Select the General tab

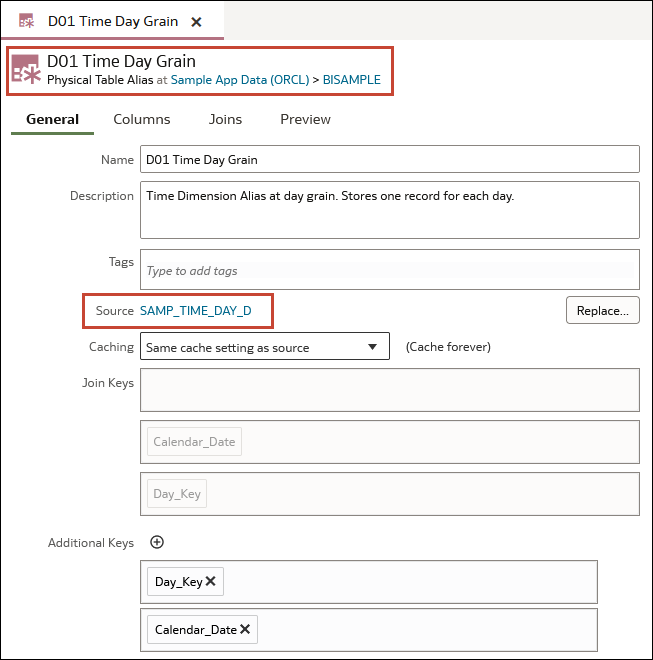pyautogui.click(x=52, y=120)
